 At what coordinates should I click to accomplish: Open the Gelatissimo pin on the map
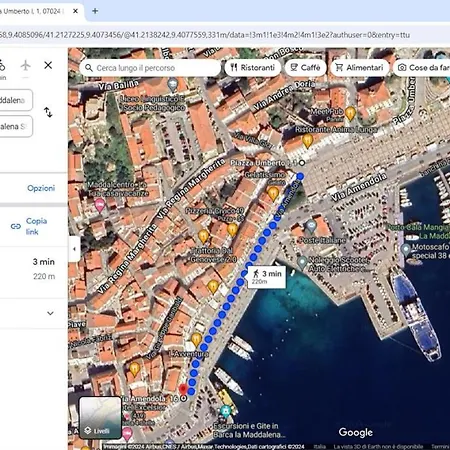click(x=273, y=194)
